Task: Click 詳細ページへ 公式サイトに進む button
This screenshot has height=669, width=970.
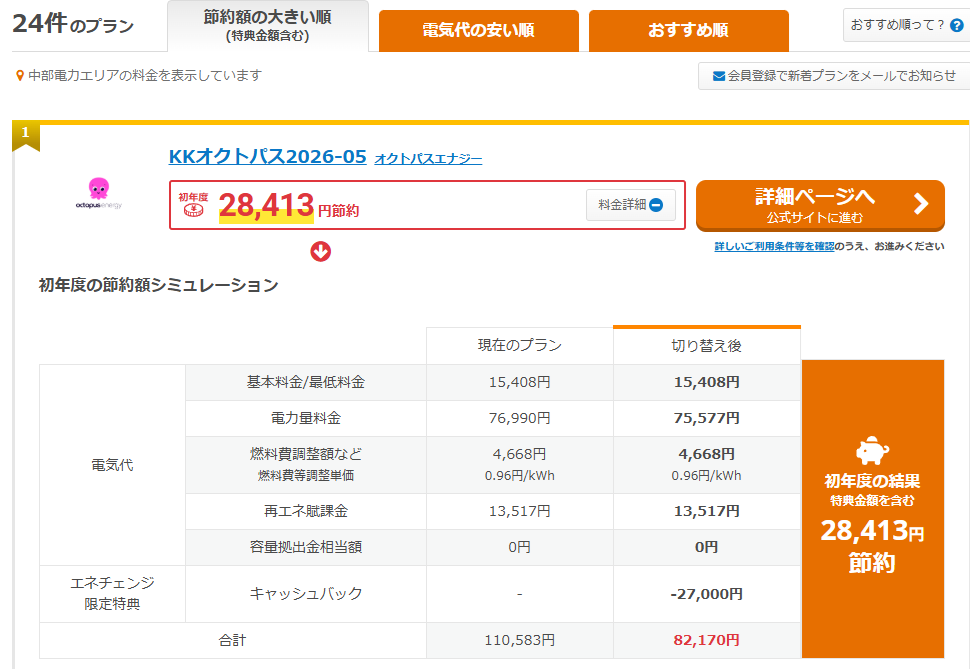Action: coord(820,205)
